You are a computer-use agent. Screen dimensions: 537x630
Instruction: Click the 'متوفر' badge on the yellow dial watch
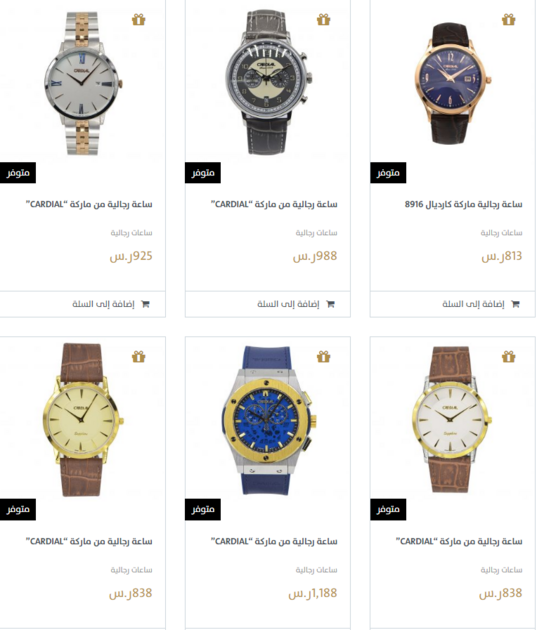coord(18,509)
